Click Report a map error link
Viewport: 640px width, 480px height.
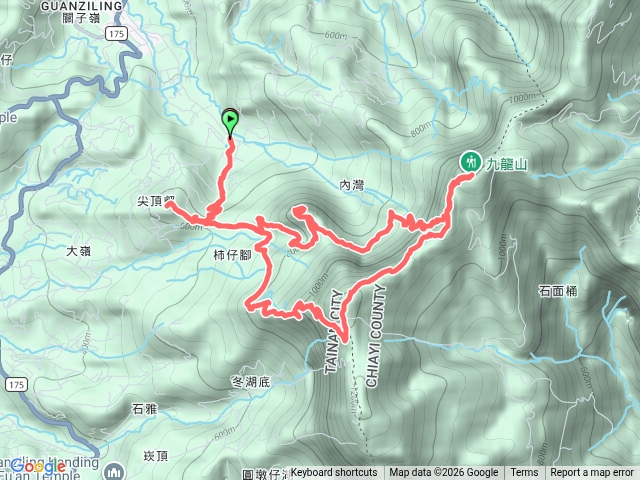592,473
